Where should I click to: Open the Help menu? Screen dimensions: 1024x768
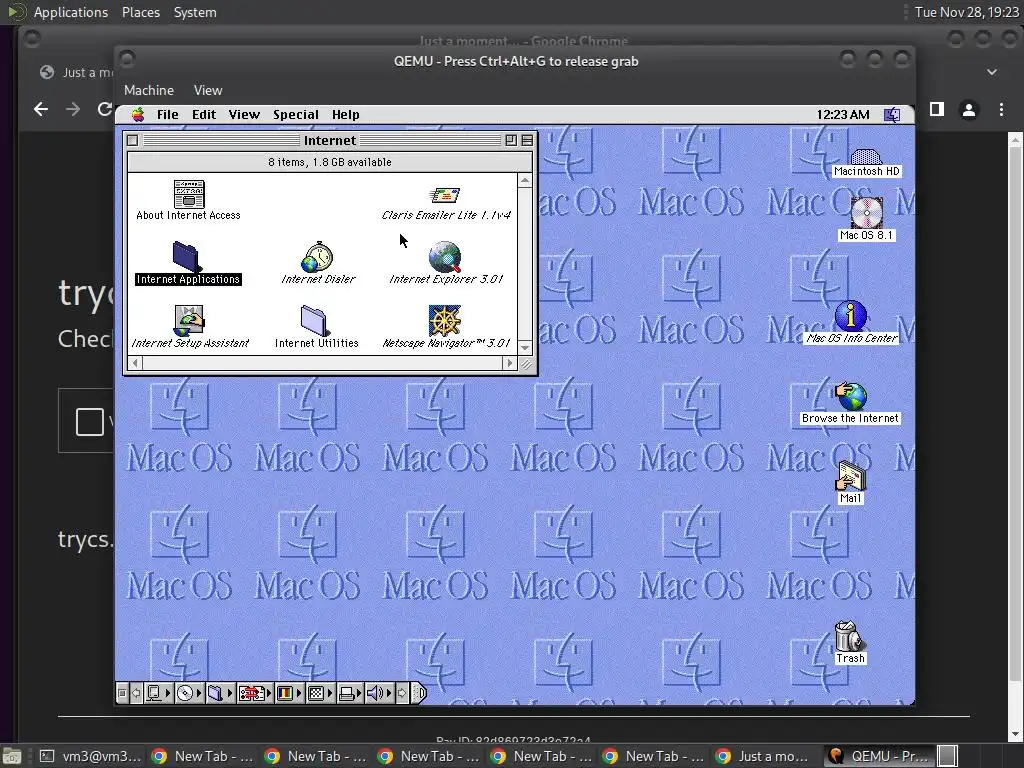click(345, 115)
